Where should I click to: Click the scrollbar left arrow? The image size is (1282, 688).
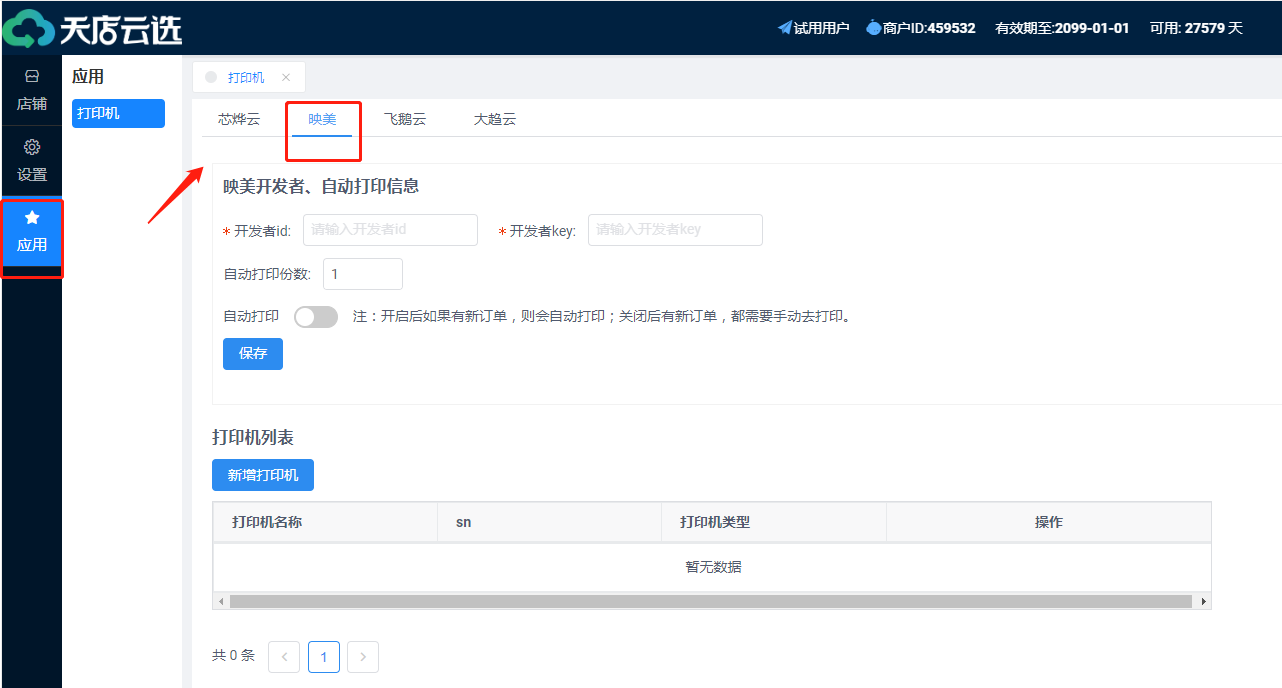click(x=221, y=602)
